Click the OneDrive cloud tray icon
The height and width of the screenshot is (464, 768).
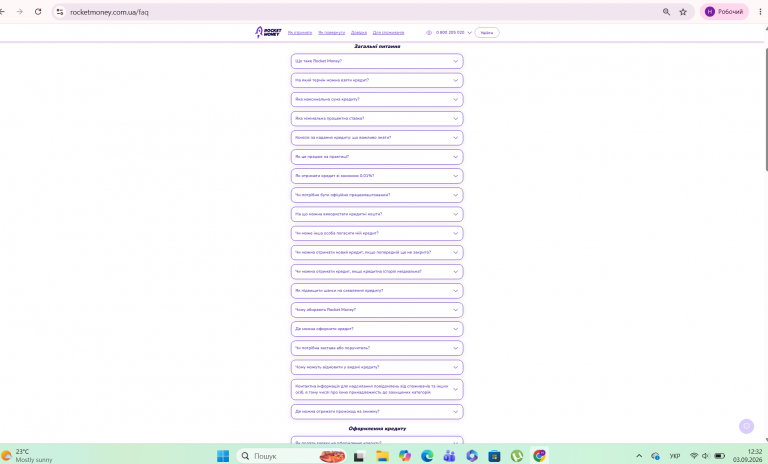655,456
